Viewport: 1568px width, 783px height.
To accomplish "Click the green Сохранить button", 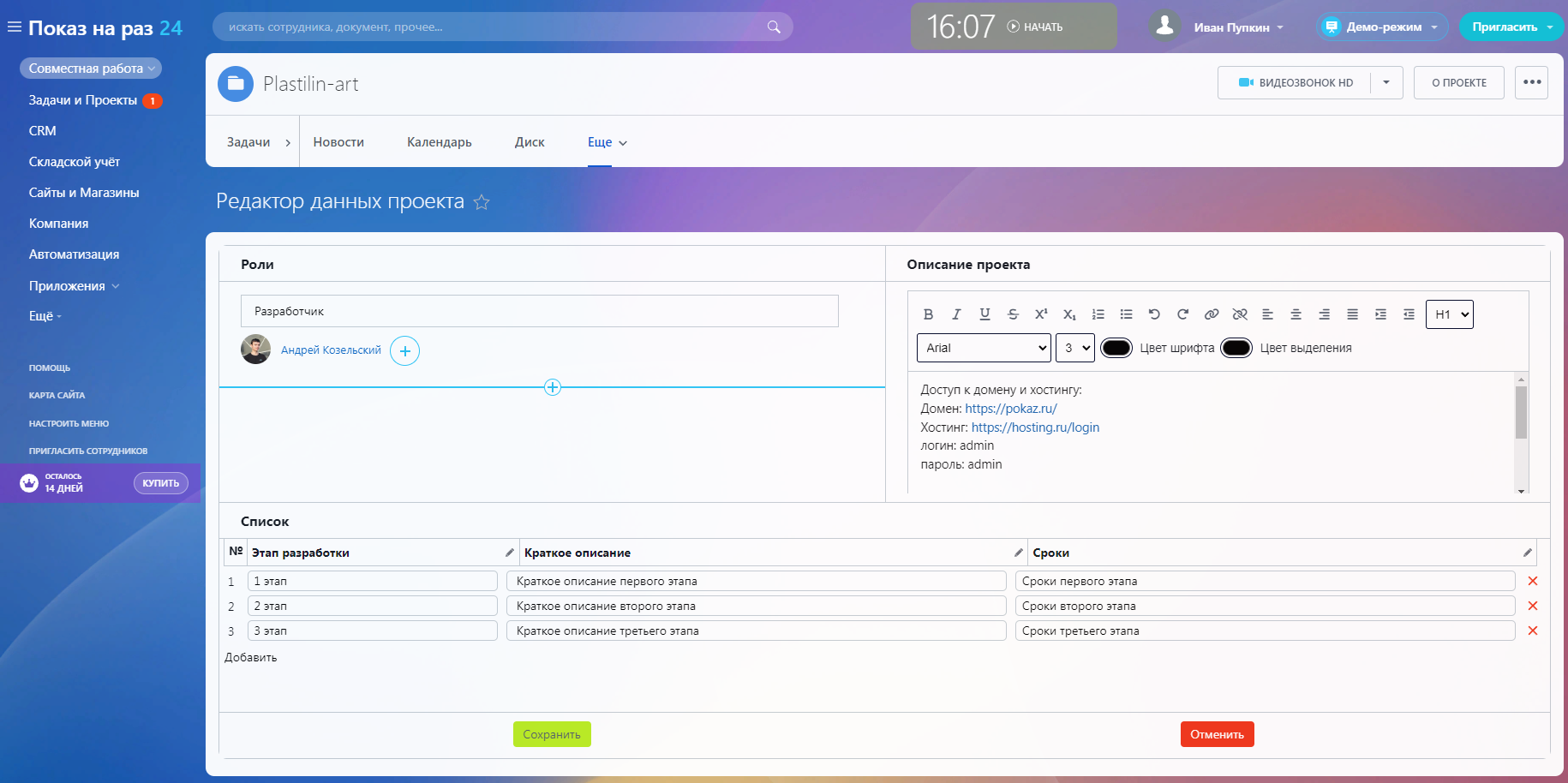I will 552,734.
